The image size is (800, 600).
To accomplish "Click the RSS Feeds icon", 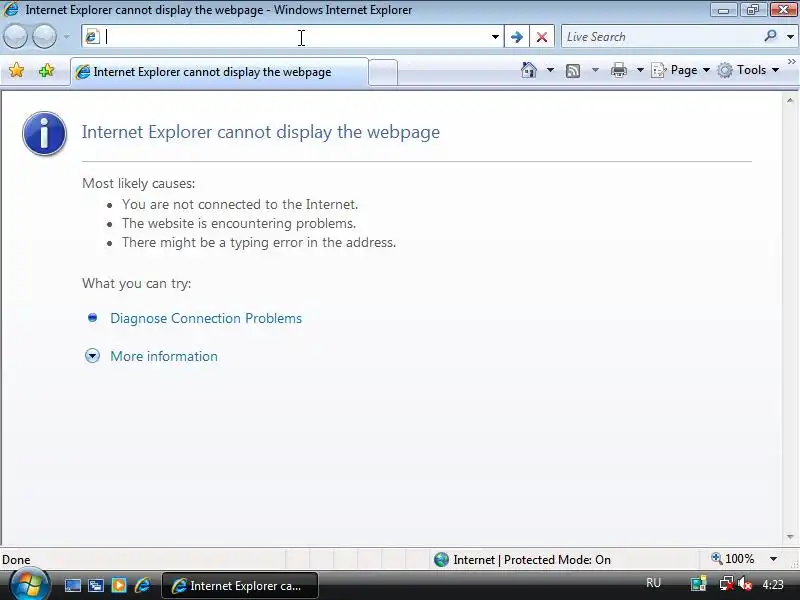I will pyautogui.click(x=573, y=70).
